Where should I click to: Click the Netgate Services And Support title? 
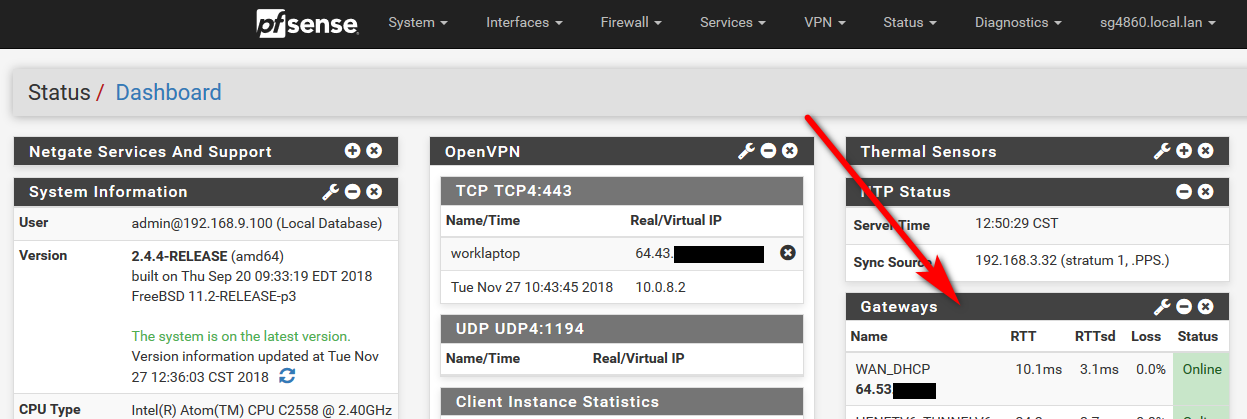(x=150, y=152)
